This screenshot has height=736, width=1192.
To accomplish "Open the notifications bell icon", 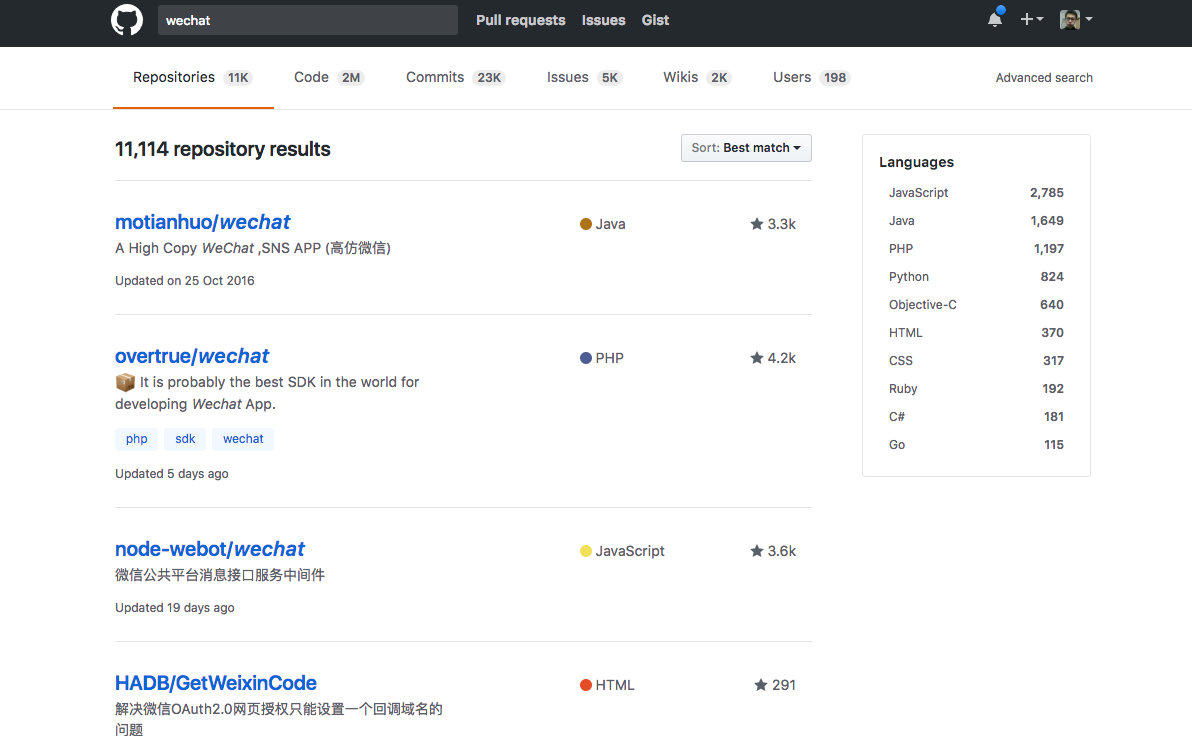I will pos(994,19).
